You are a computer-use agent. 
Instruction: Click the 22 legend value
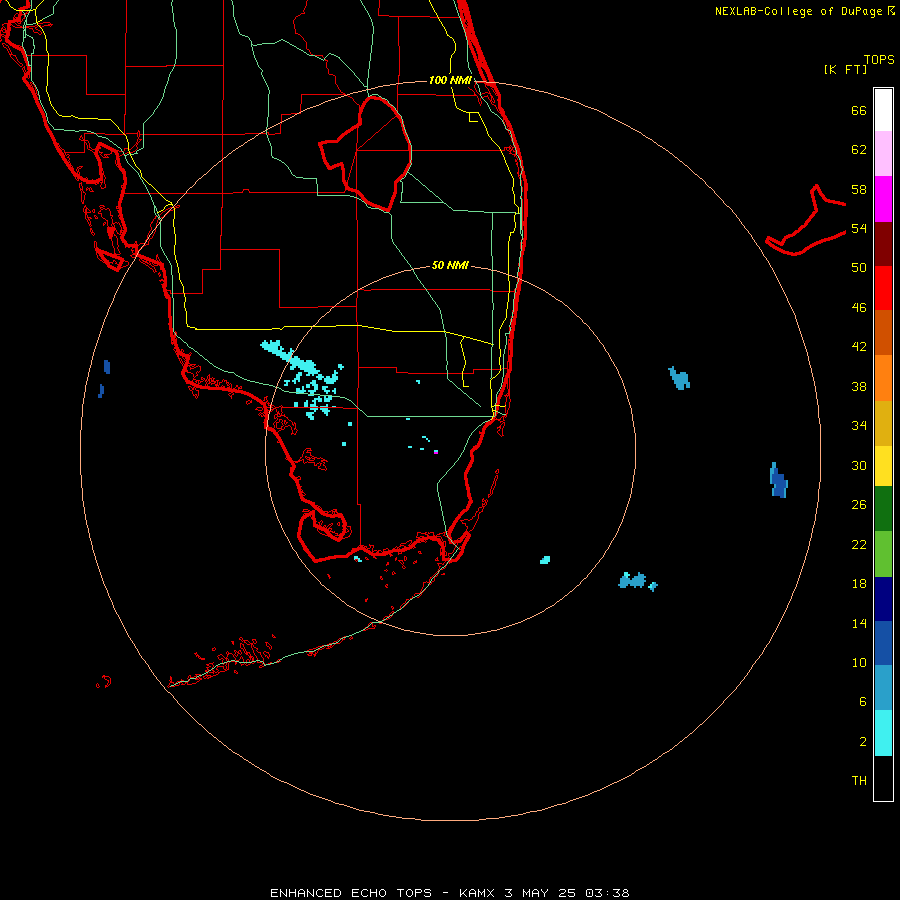(x=859, y=544)
